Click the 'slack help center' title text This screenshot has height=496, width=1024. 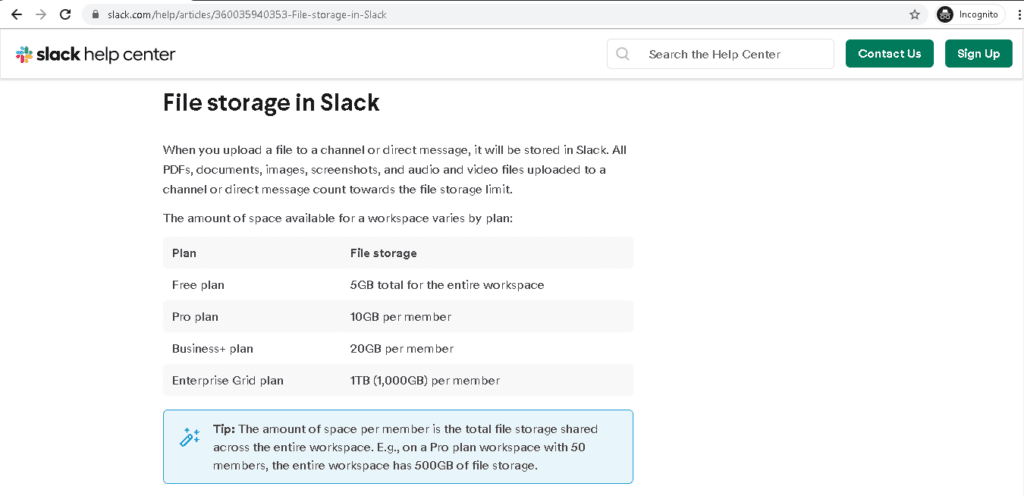click(x=105, y=54)
